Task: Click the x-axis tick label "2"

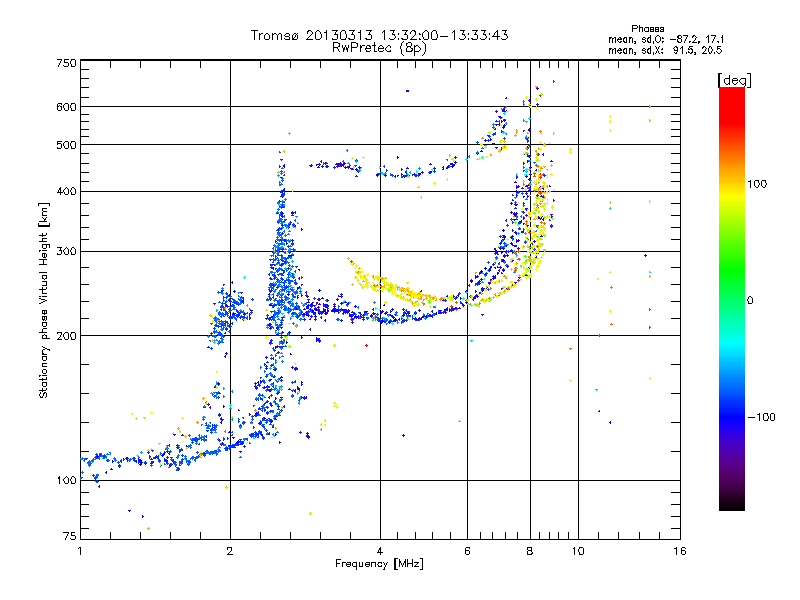Action: click(230, 551)
